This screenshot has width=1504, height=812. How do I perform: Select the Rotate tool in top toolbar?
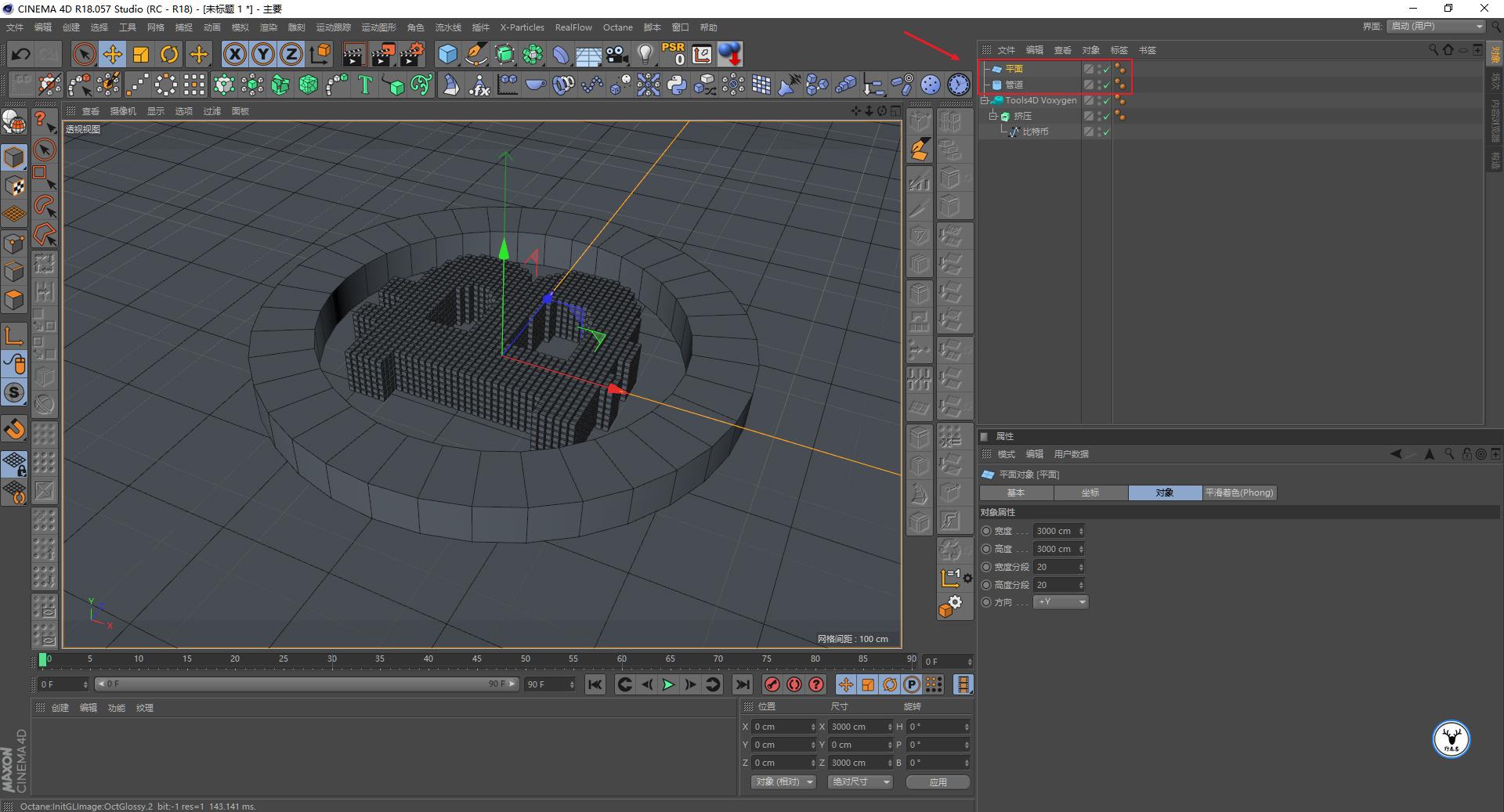click(169, 54)
